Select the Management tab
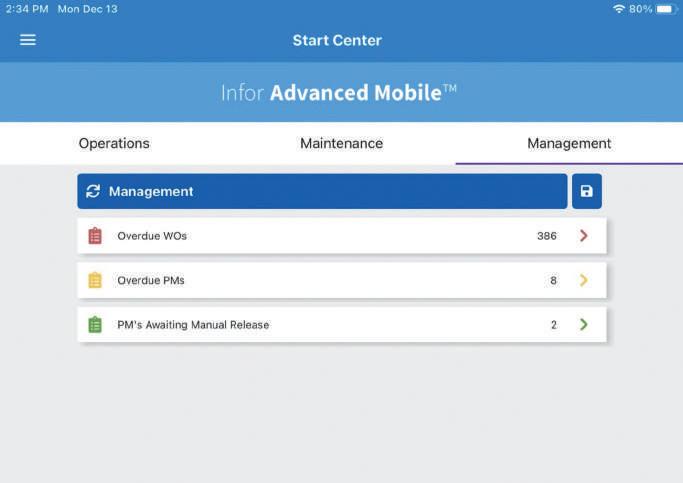 569,143
